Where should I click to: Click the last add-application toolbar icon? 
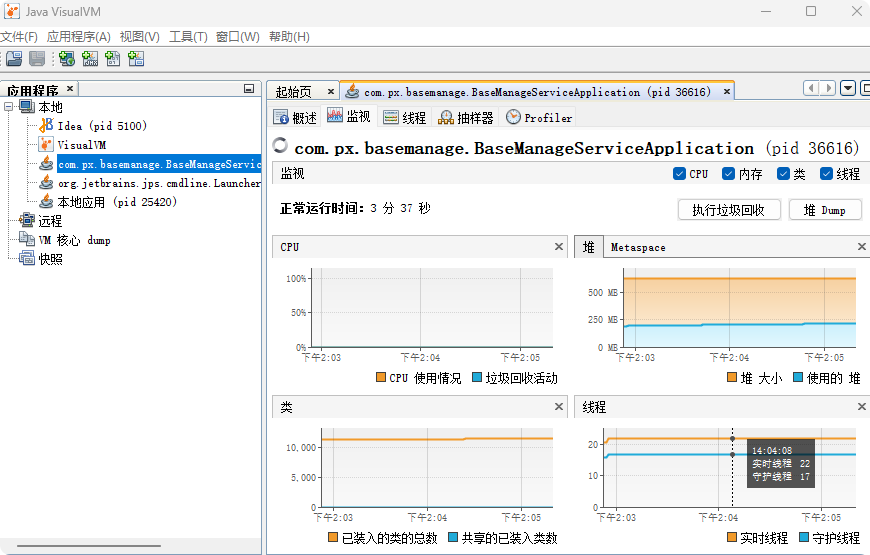point(136,59)
